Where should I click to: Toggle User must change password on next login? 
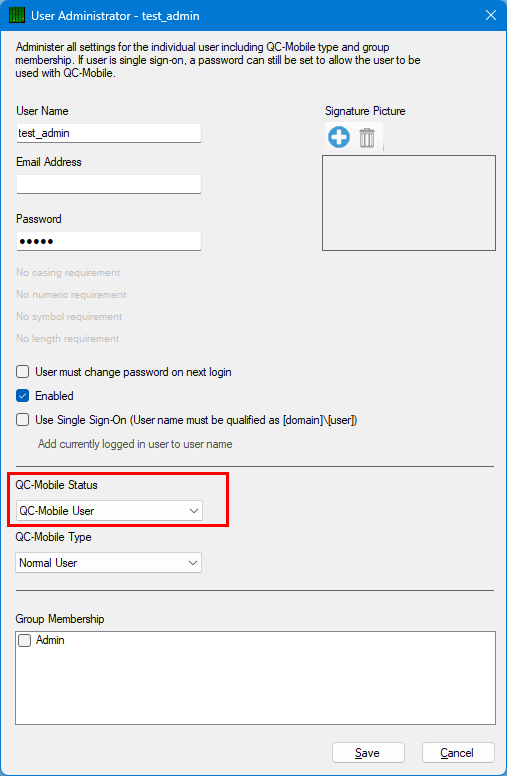pyautogui.click(x=23, y=372)
